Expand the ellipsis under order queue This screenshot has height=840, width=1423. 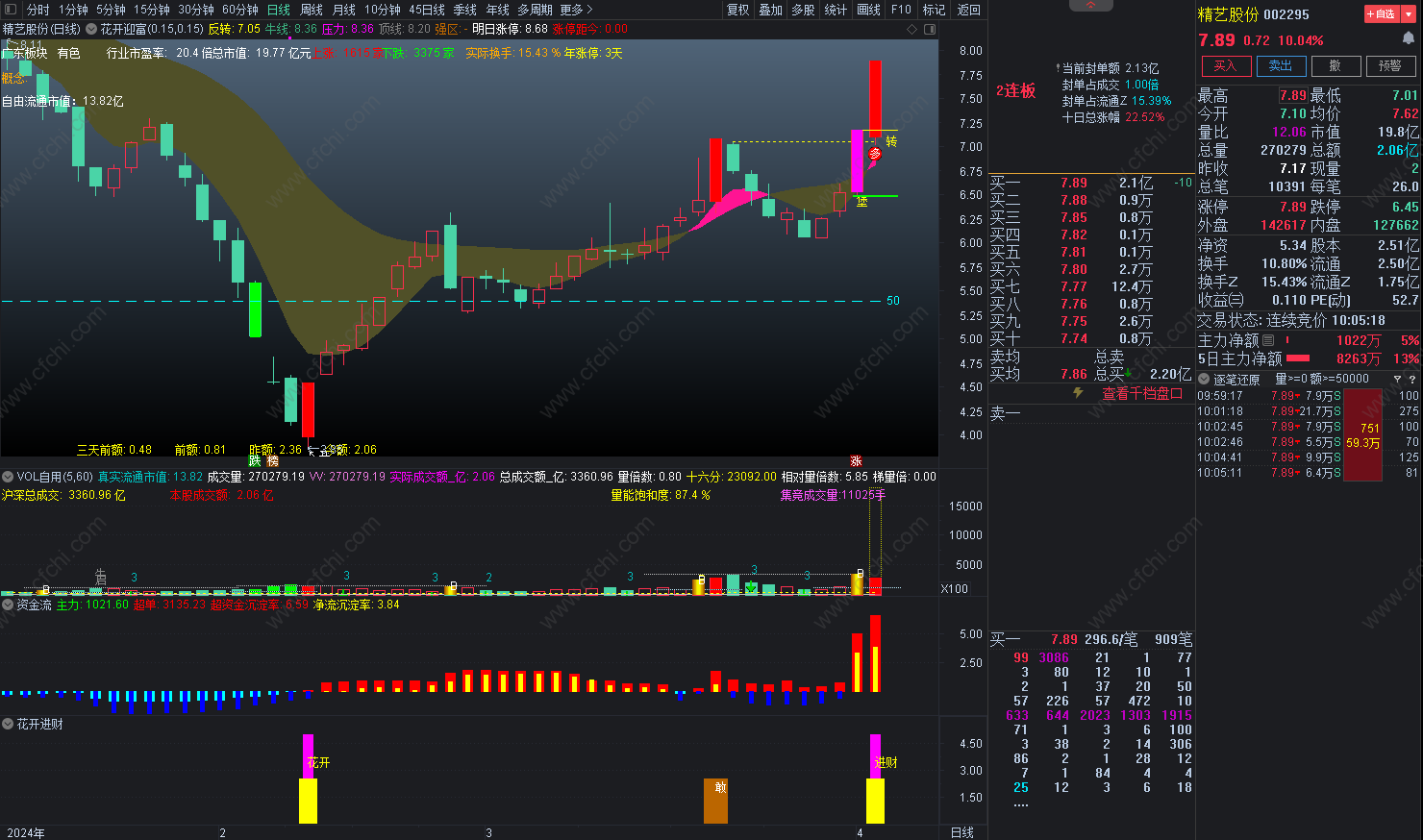tap(1021, 804)
